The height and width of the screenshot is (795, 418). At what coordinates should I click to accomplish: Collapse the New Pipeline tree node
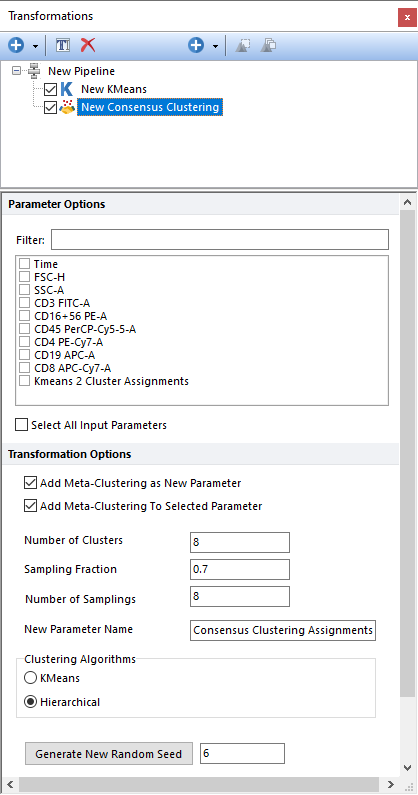(16, 71)
